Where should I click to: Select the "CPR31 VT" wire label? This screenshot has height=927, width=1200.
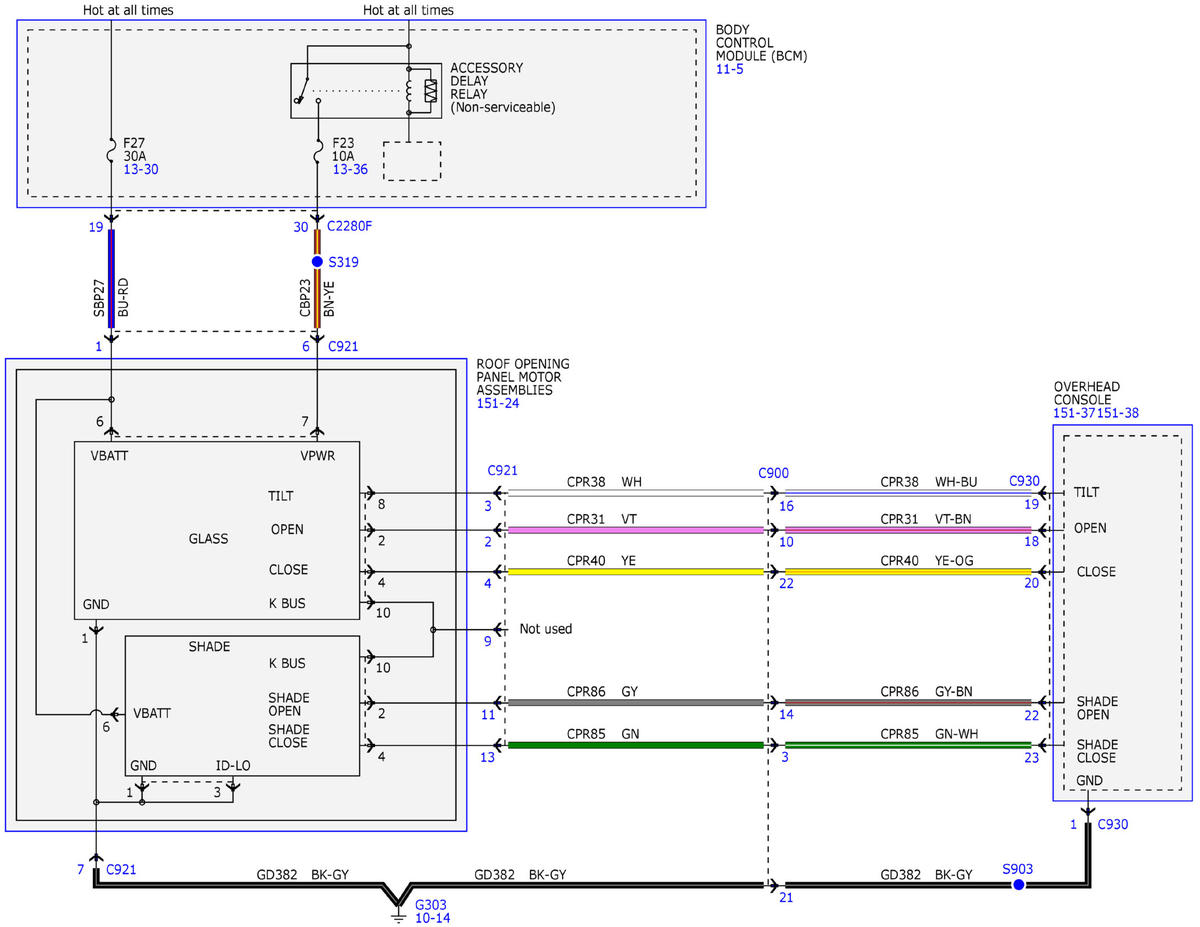coord(602,519)
